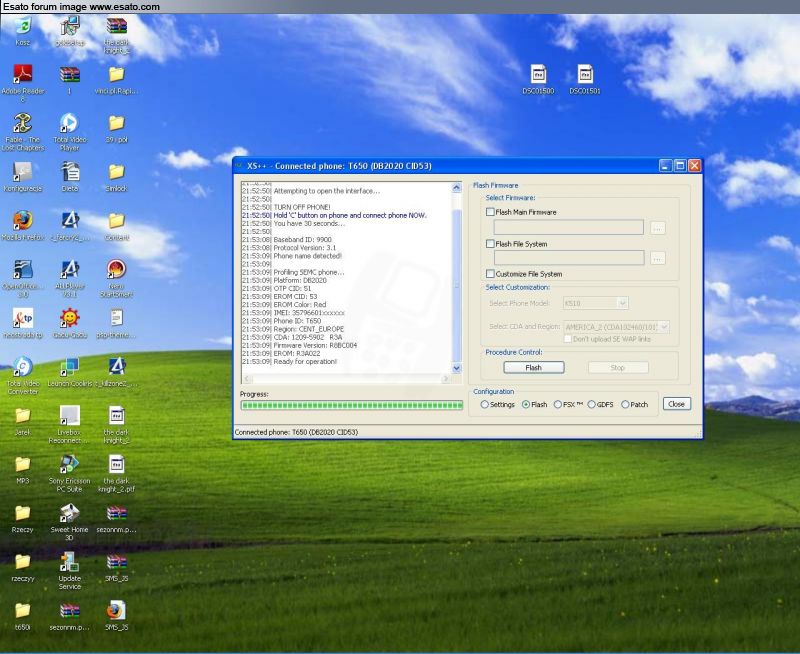Browse for the Flash Main Firmware file

(x=658, y=228)
